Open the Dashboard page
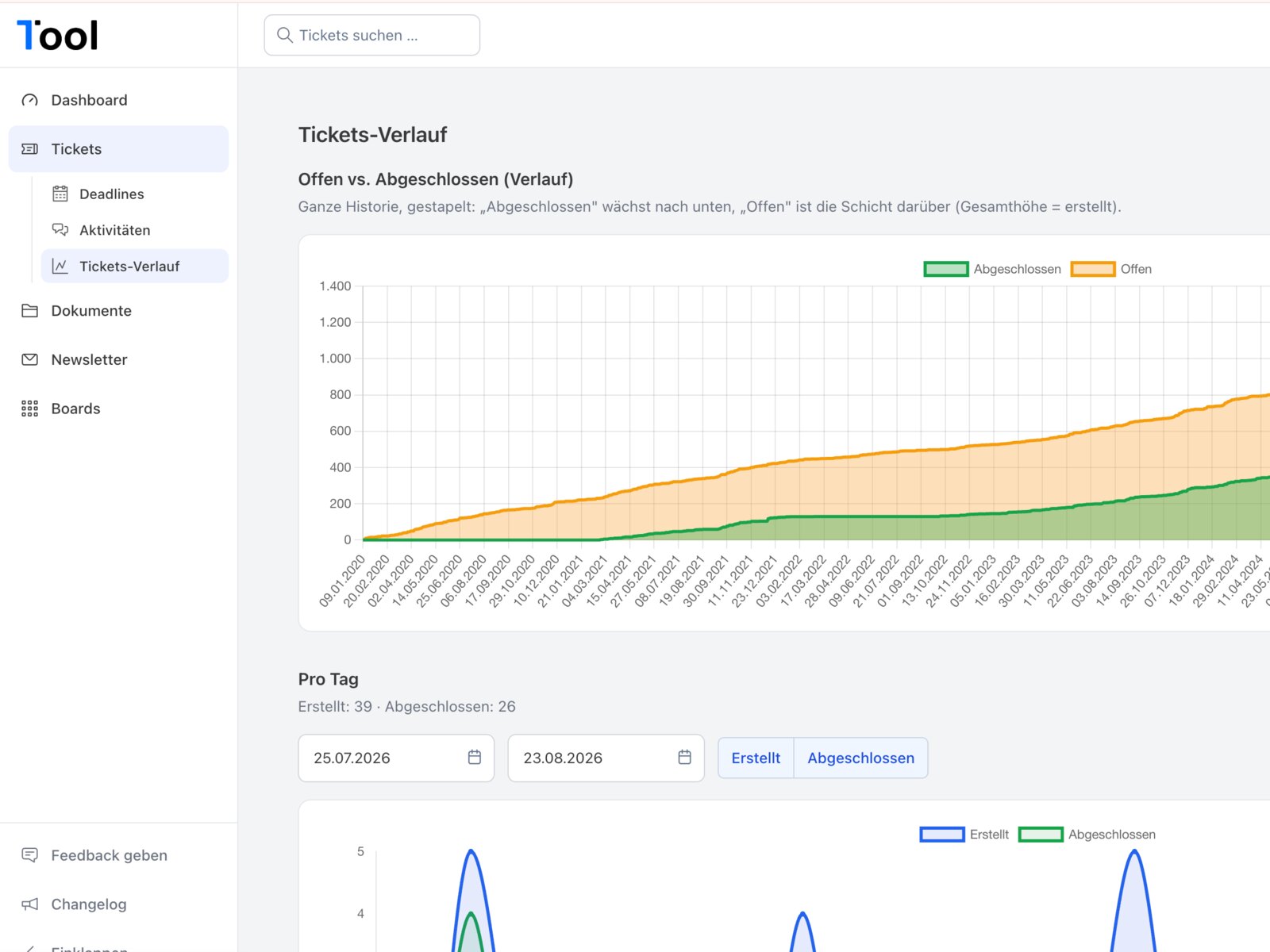Image resolution: width=1270 pixels, height=952 pixels. (x=118, y=100)
